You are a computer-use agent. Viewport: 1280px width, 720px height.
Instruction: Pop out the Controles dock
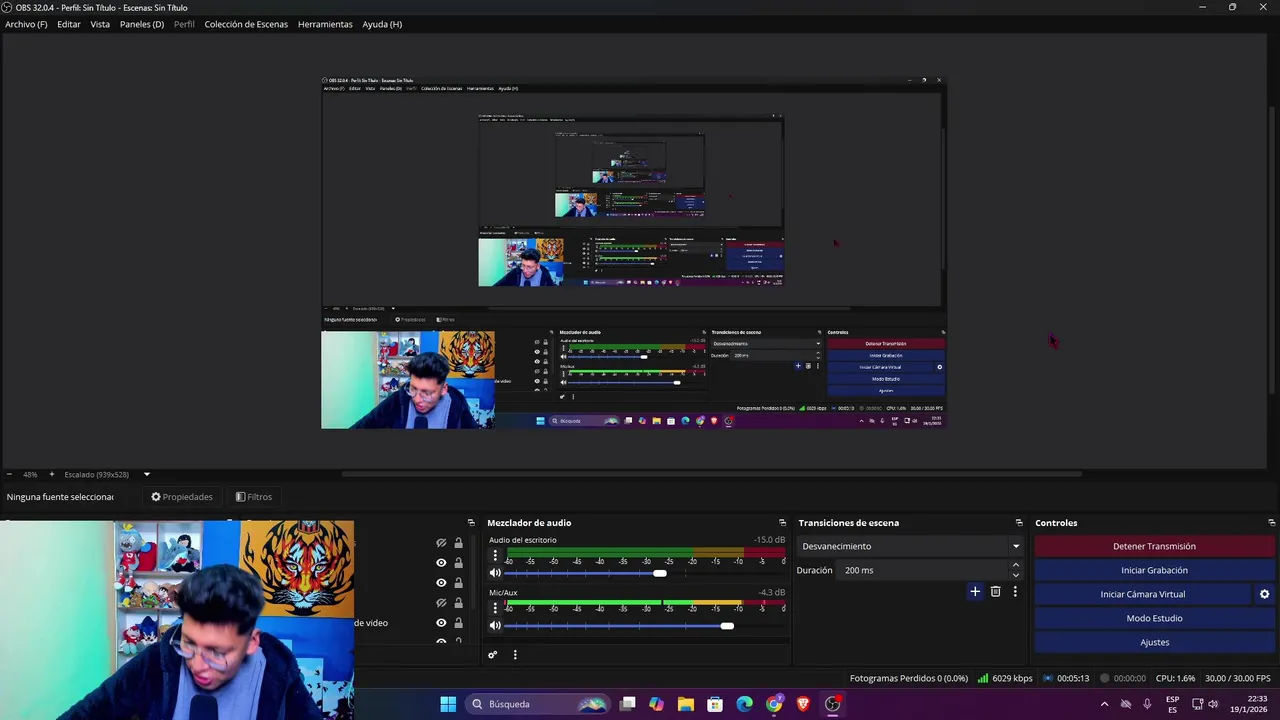pyautogui.click(x=1271, y=523)
